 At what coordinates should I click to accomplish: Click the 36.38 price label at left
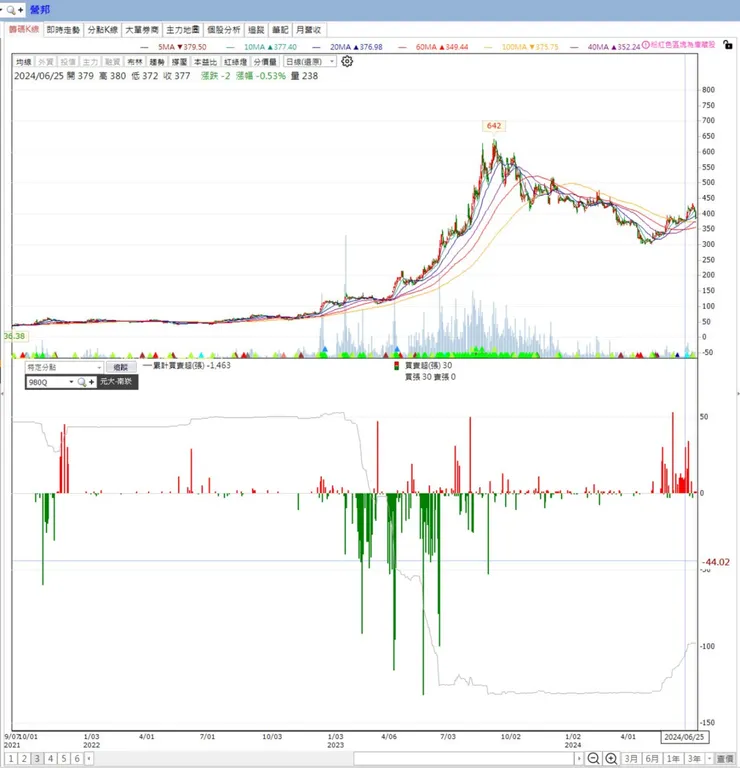14,336
